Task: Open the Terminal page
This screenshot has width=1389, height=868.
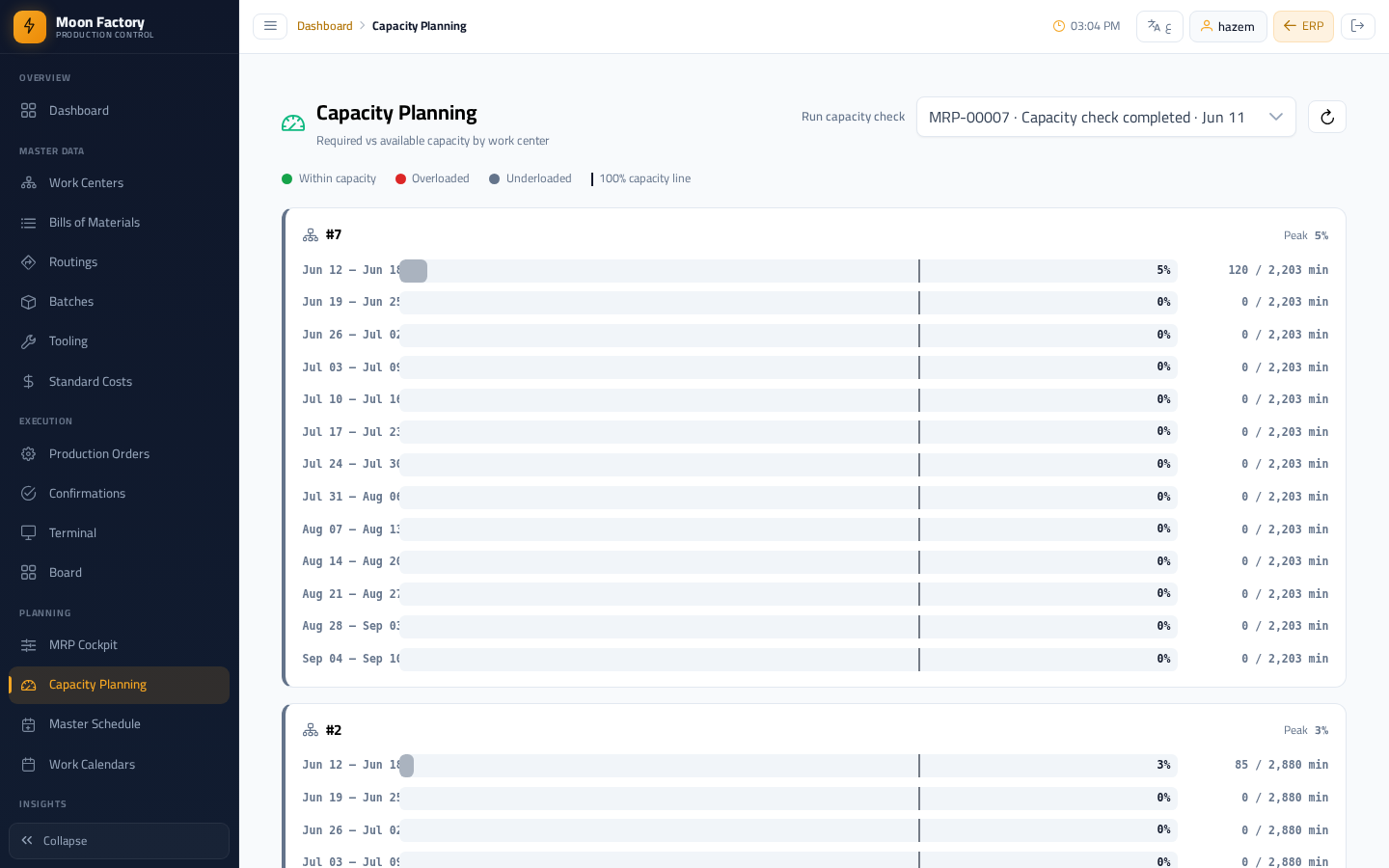Action: (x=120, y=533)
